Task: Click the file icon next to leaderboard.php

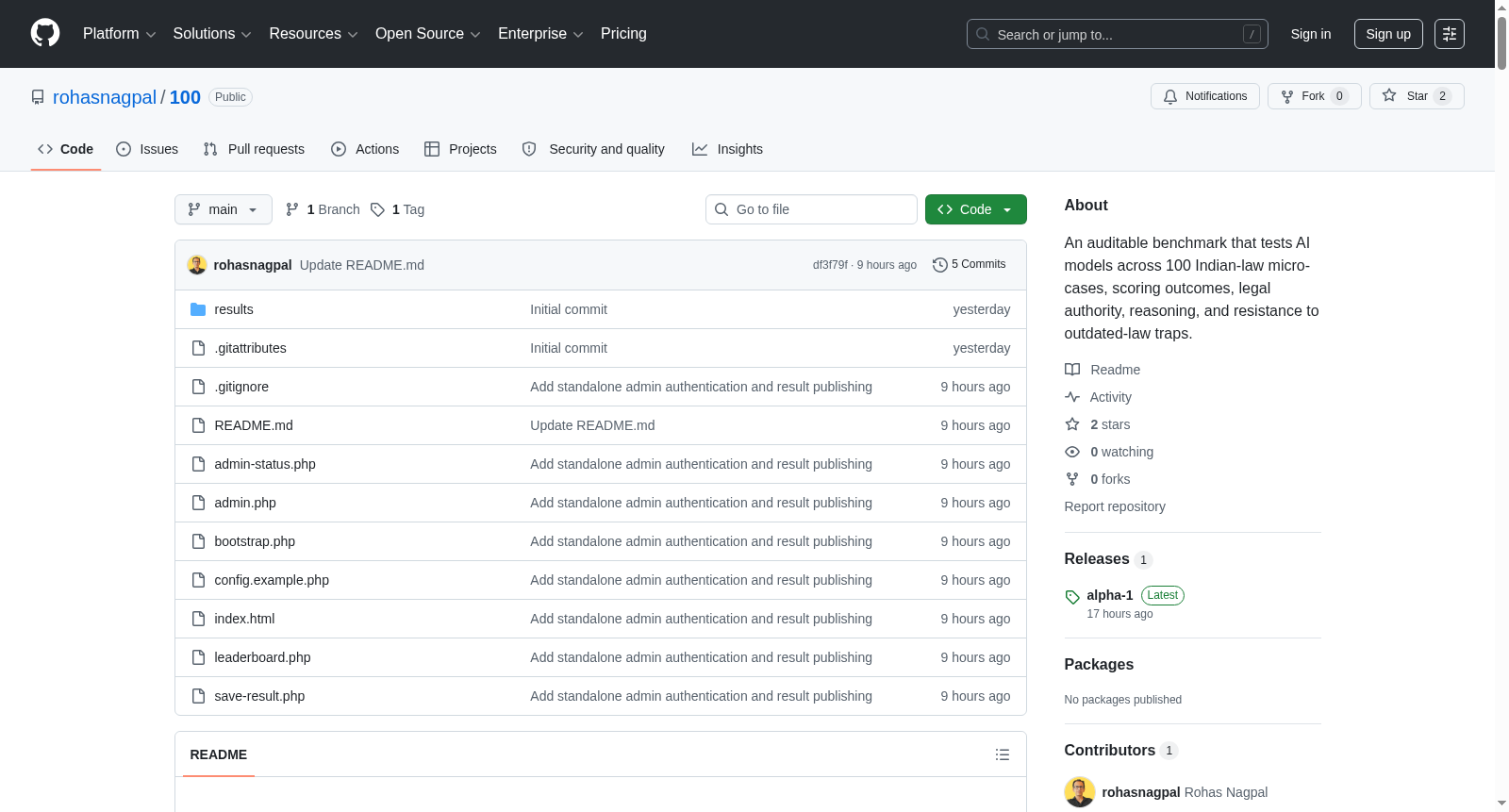Action: tap(198, 657)
